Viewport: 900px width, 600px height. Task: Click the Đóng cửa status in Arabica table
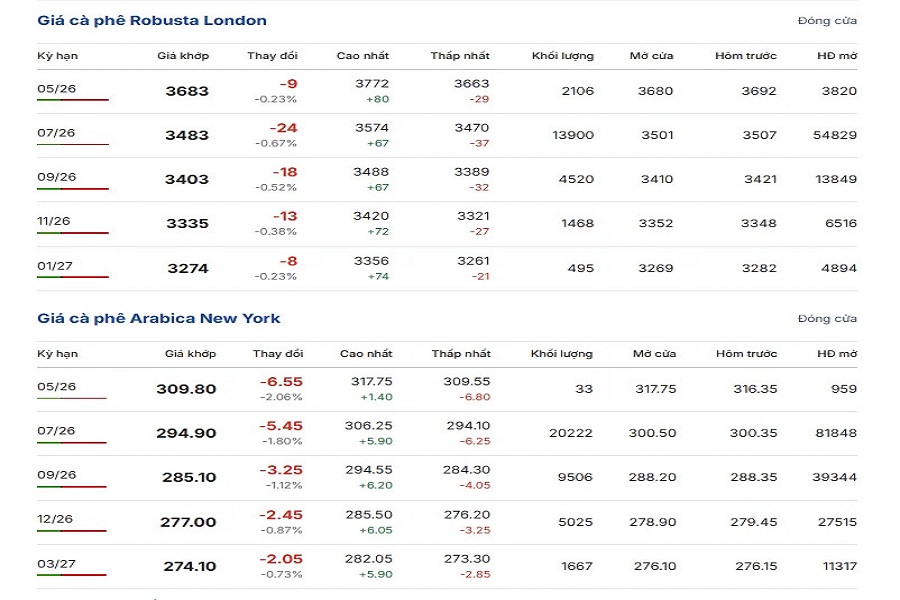pos(827,318)
